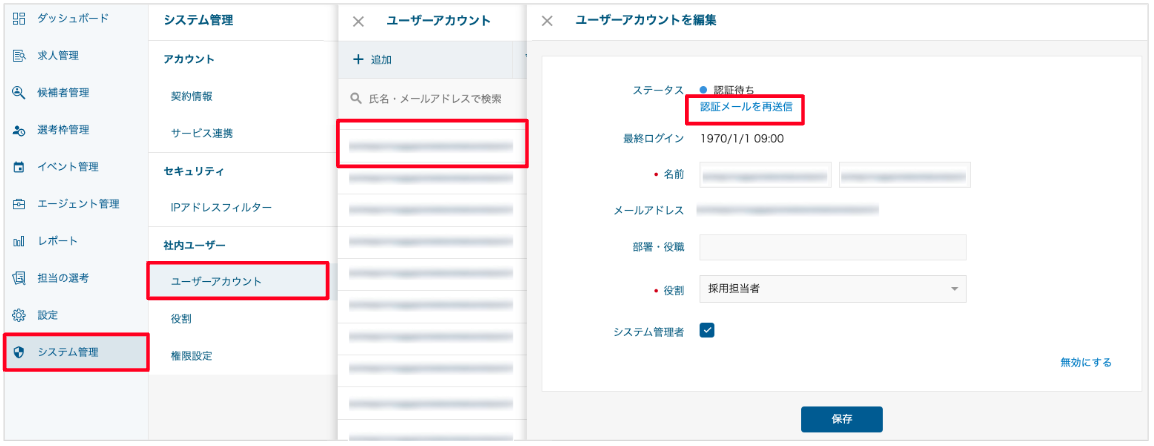Click the 認証メールを再送信 link
Screen dimensions: 1154x446
click(745, 106)
